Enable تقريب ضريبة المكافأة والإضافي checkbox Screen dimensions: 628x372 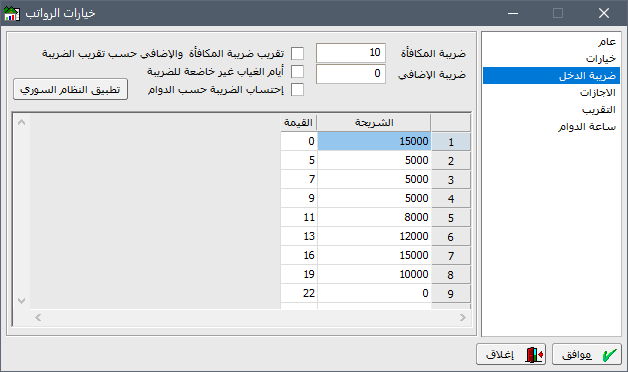click(297, 53)
